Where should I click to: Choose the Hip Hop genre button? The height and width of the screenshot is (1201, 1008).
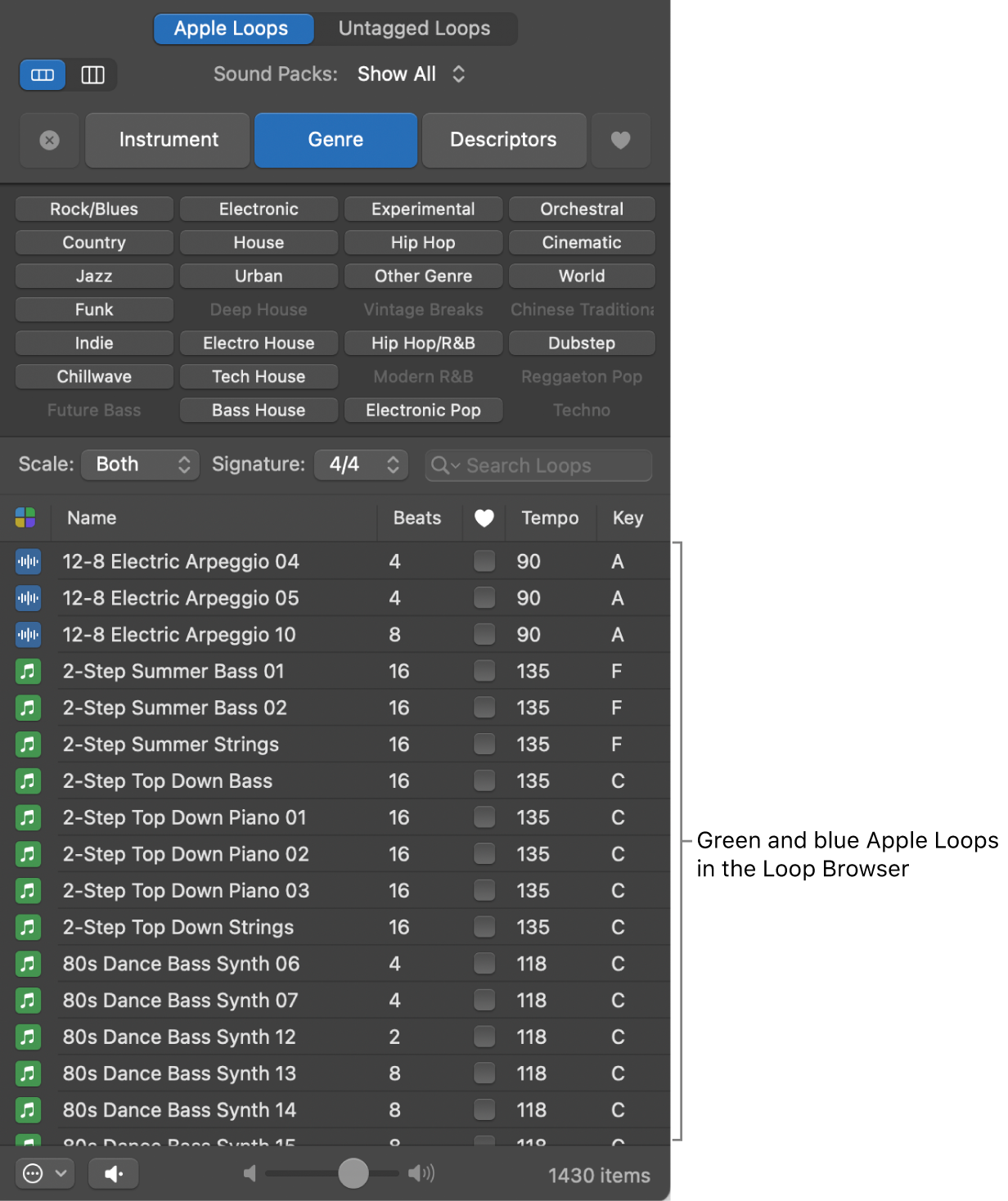(423, 243)
